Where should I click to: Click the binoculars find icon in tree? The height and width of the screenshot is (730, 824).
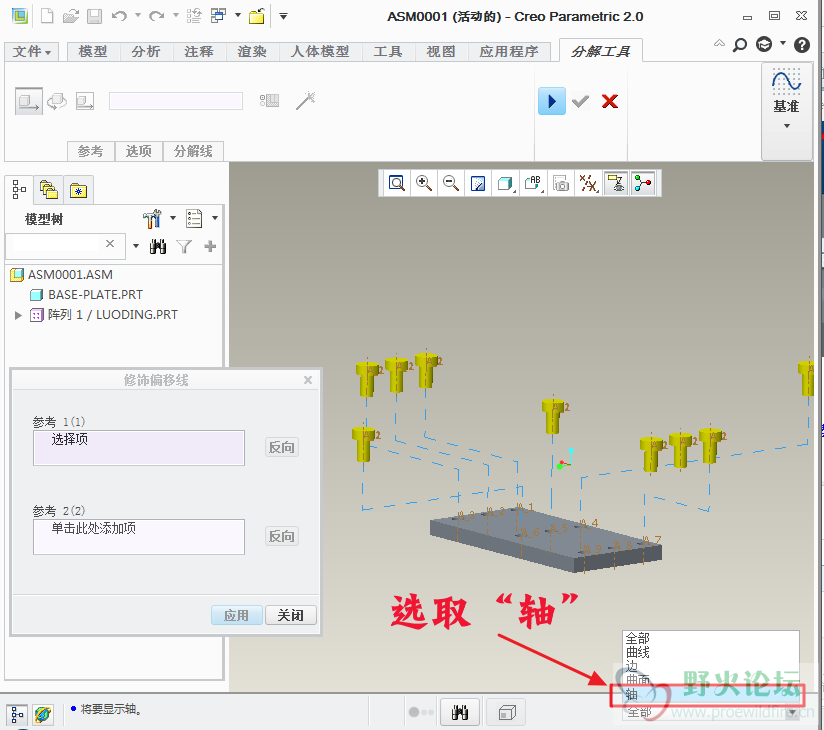158,246
